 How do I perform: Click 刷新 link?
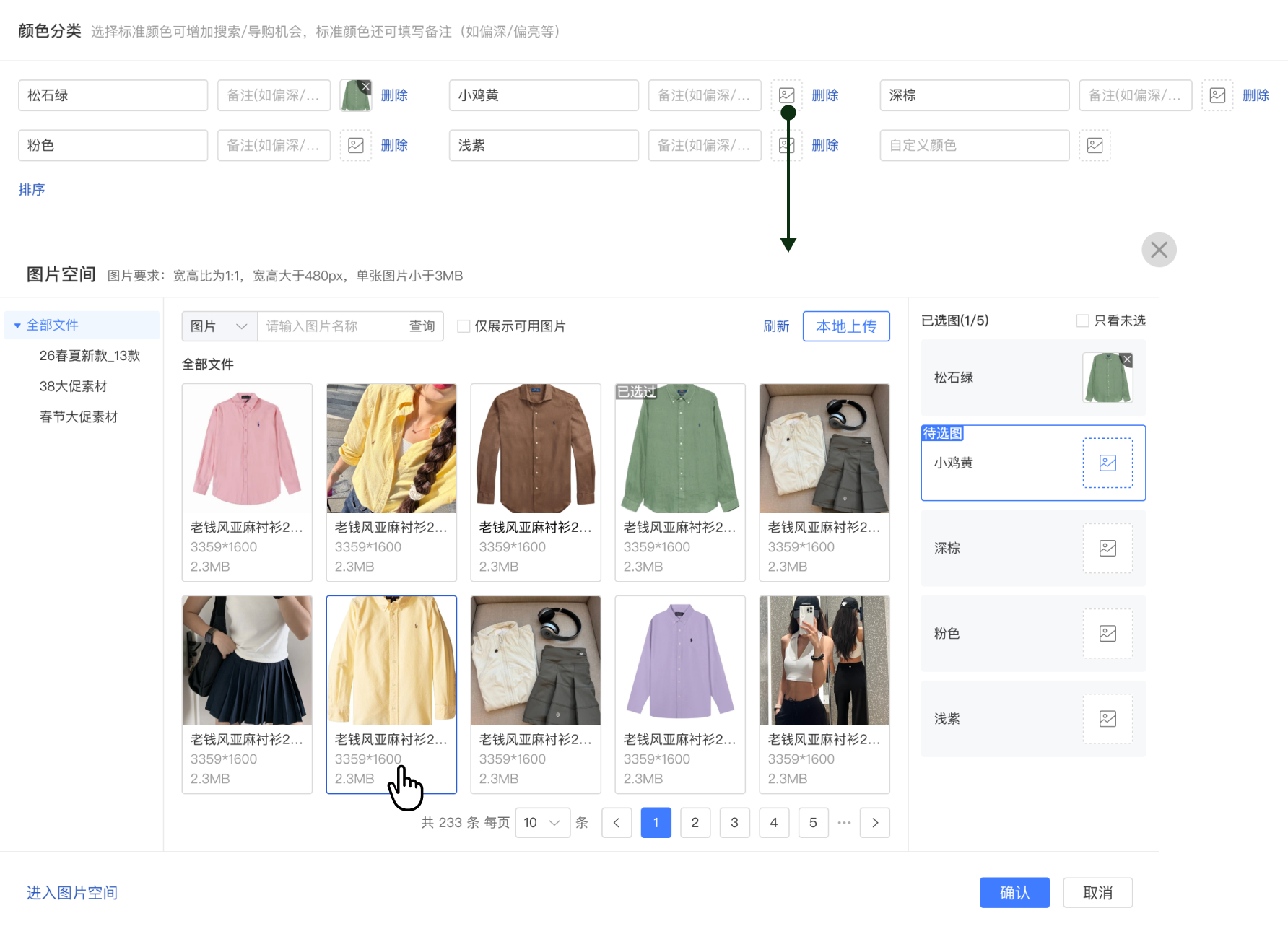click(x=776, y=326)
